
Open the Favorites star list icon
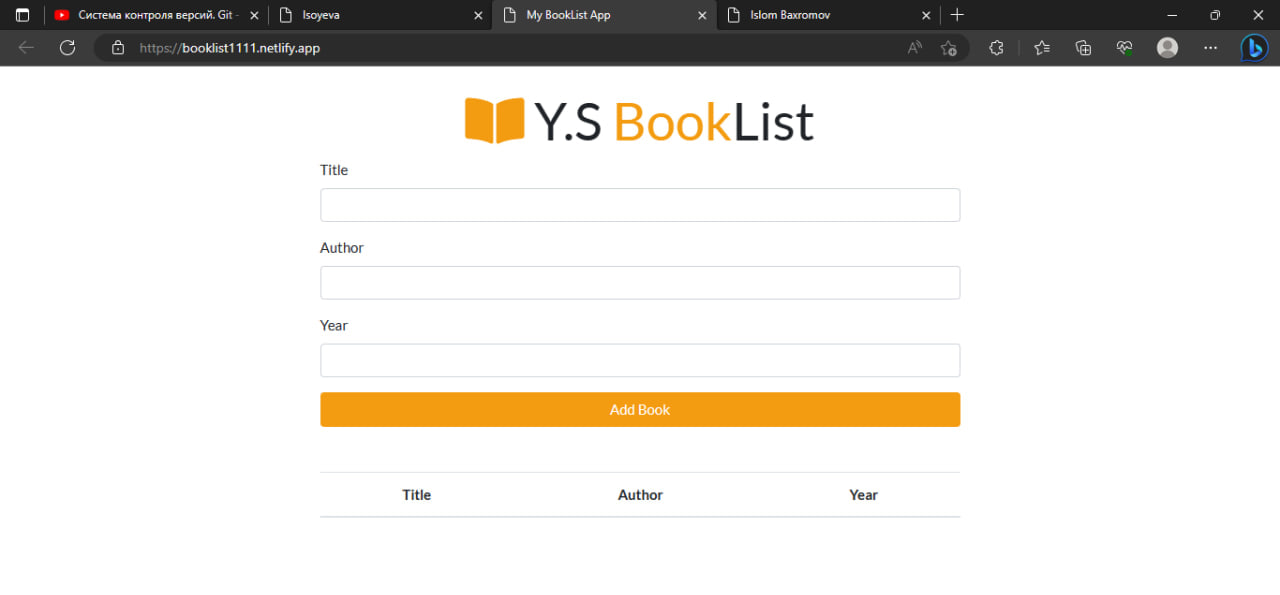tap(1042, 47)
